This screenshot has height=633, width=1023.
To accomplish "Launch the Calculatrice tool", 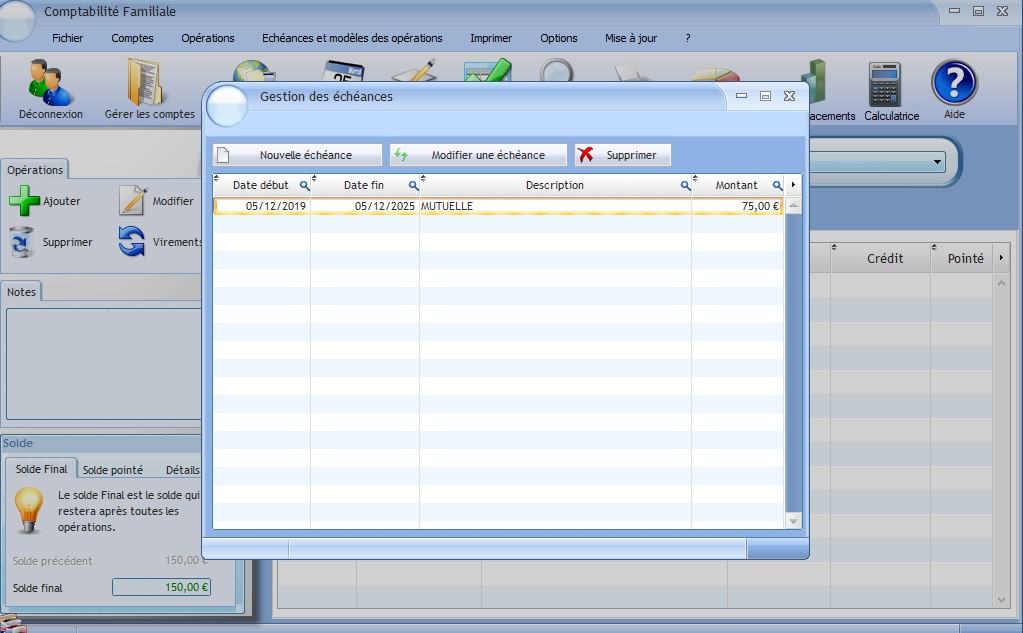I will point(885,84).
